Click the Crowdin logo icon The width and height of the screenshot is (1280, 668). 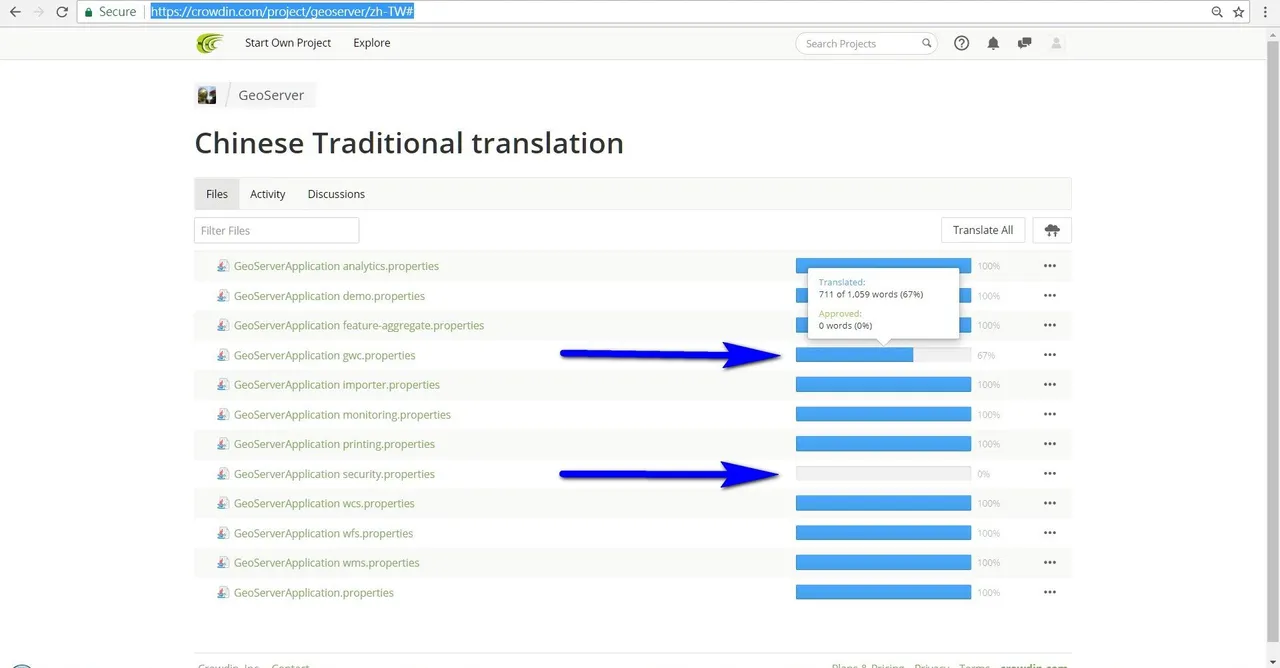(x=210, y=43)
